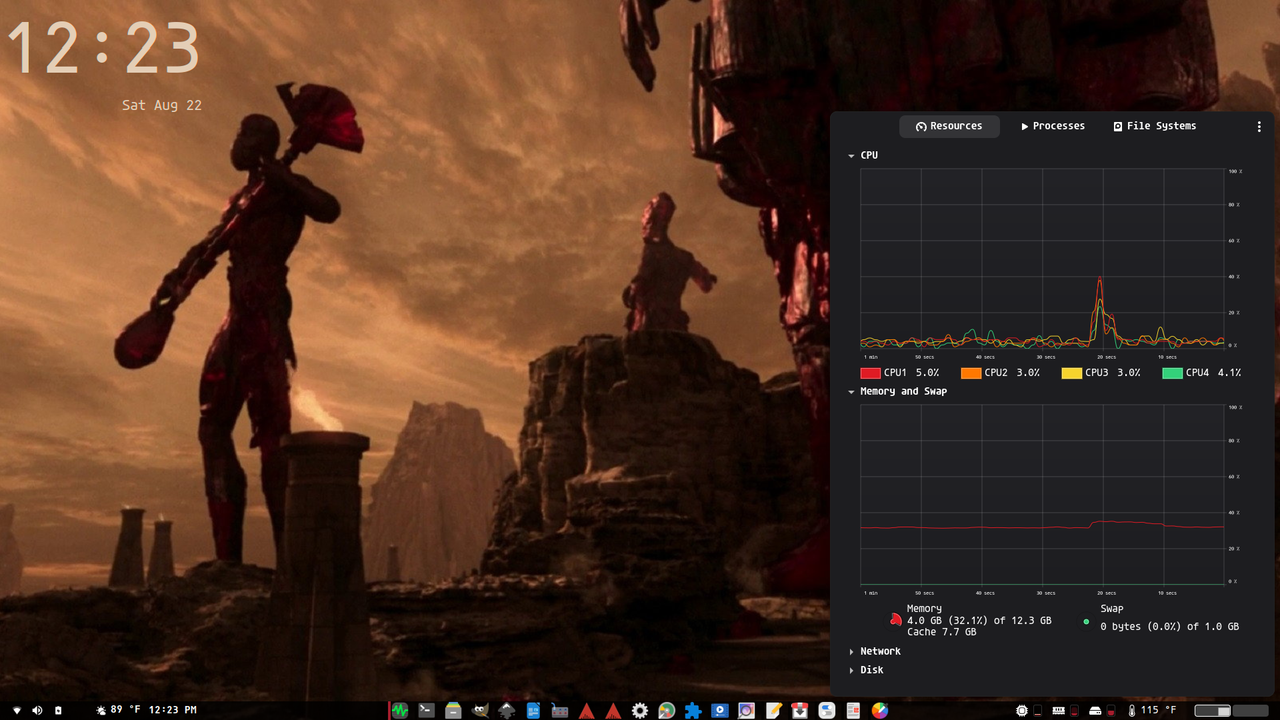
Task: Click the disk drive indicator icon
Action: click(x=1095, y=711)
